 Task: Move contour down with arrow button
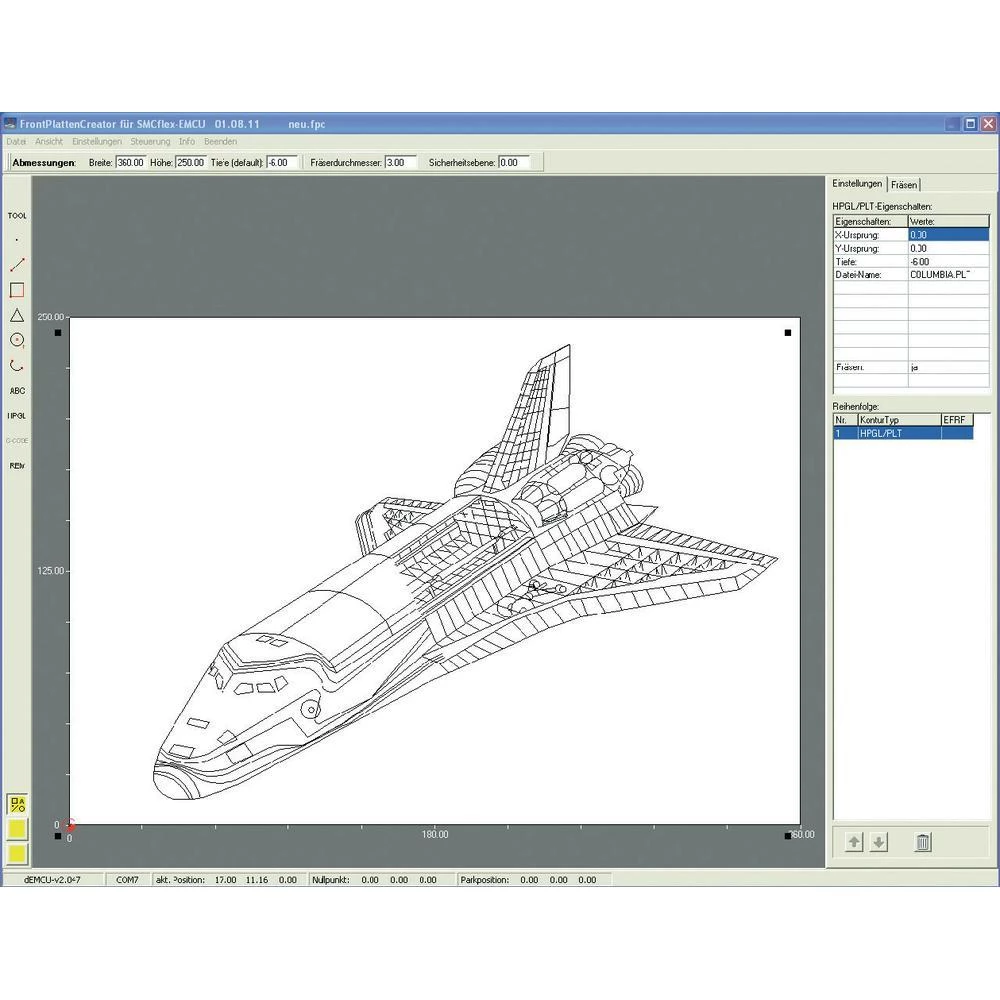879,843
